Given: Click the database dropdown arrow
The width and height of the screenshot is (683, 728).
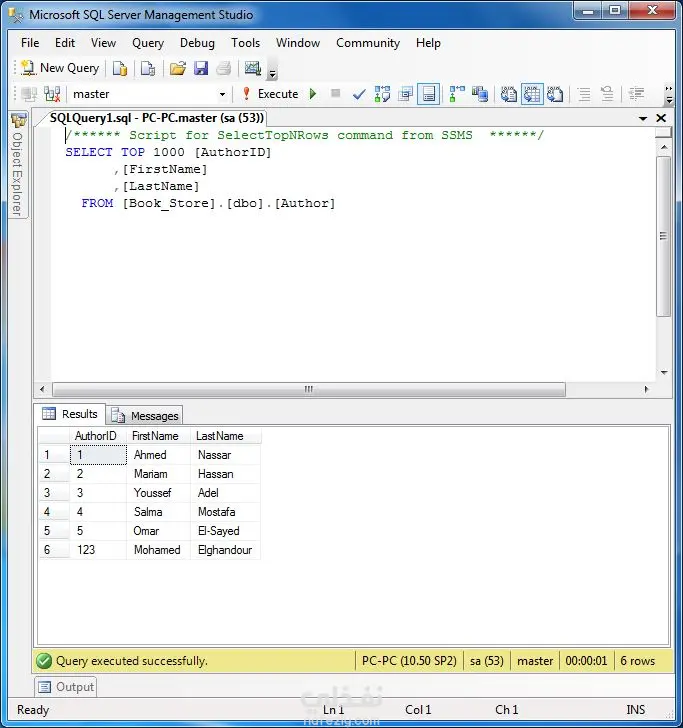Looking at the screenshot, I should pyautogui.click(x=222, y=94).
